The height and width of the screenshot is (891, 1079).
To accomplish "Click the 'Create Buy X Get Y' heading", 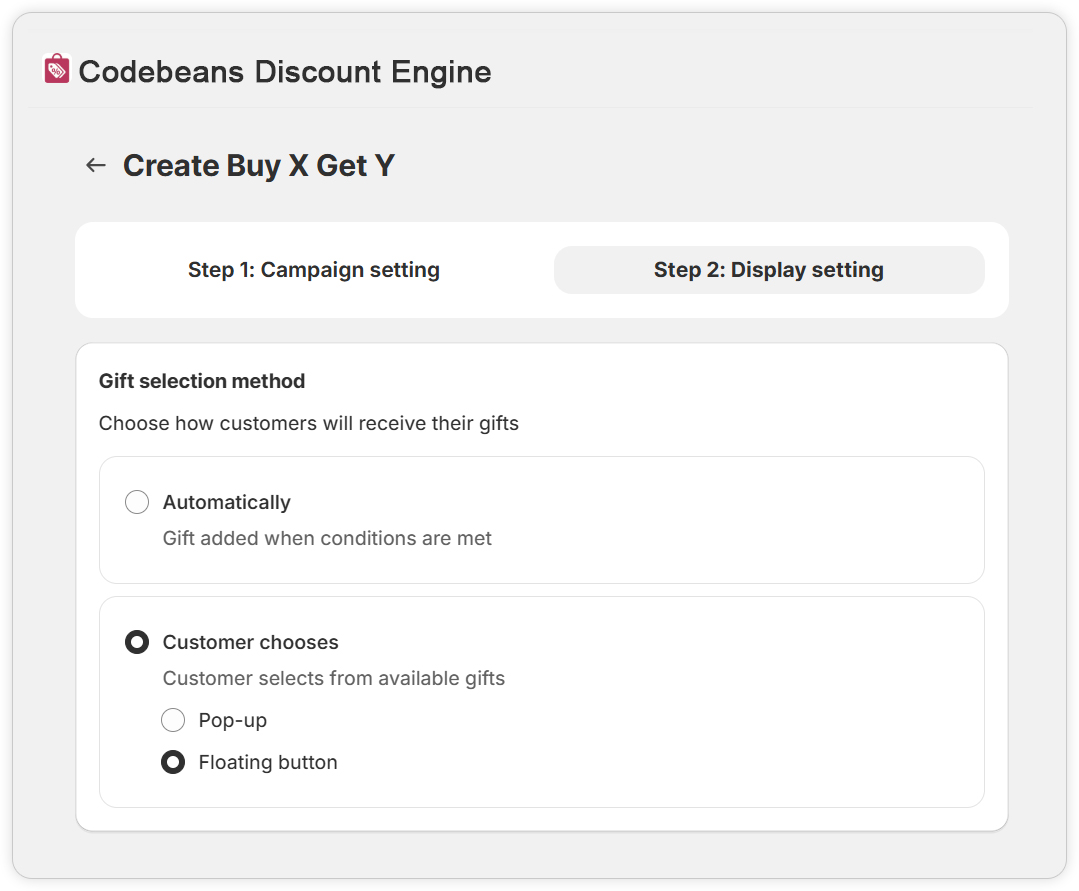I will [x=259, y=166].
